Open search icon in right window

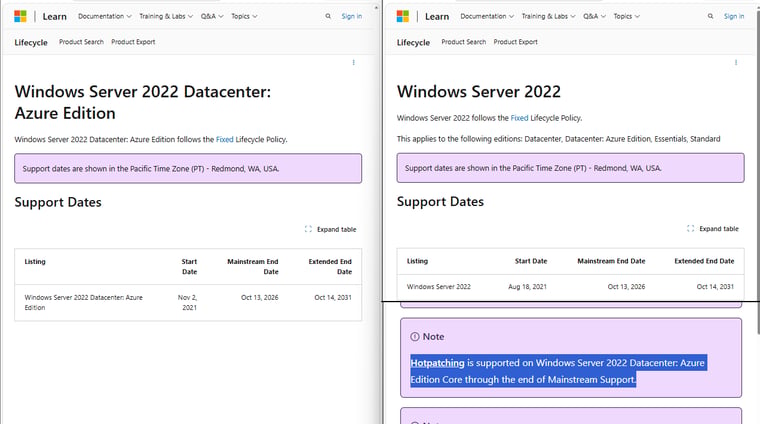pyautogui.click(x=711, y=16)
